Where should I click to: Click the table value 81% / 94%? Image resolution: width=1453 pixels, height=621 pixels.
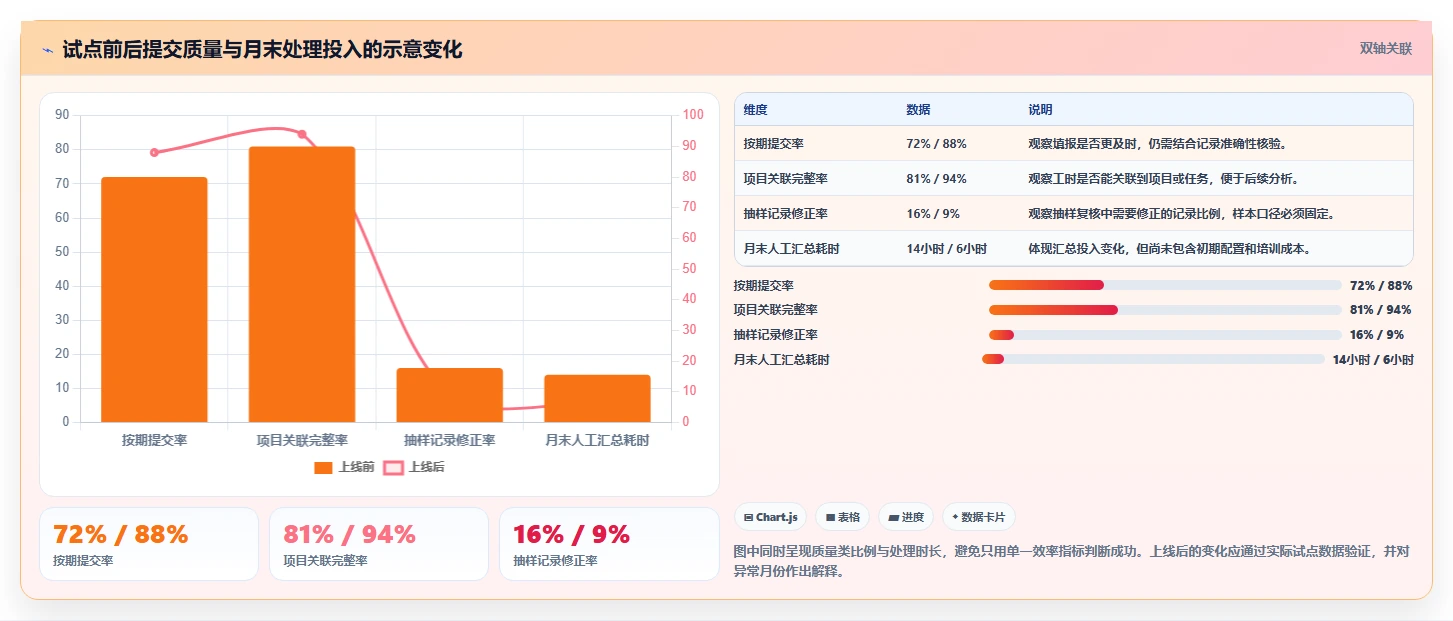[x=936, y=179]
